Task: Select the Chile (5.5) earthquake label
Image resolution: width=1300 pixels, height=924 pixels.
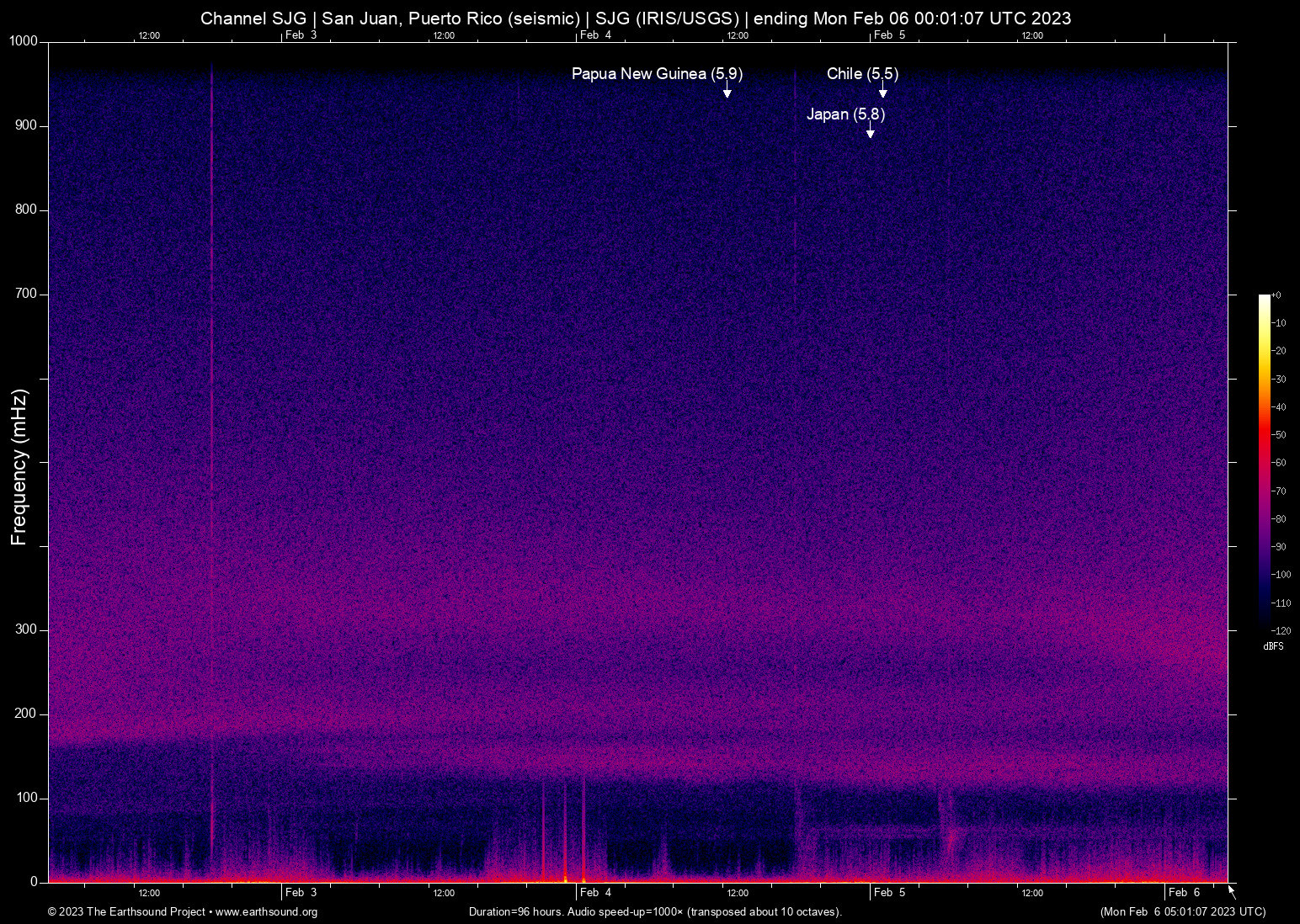Action: coord(862,74)
